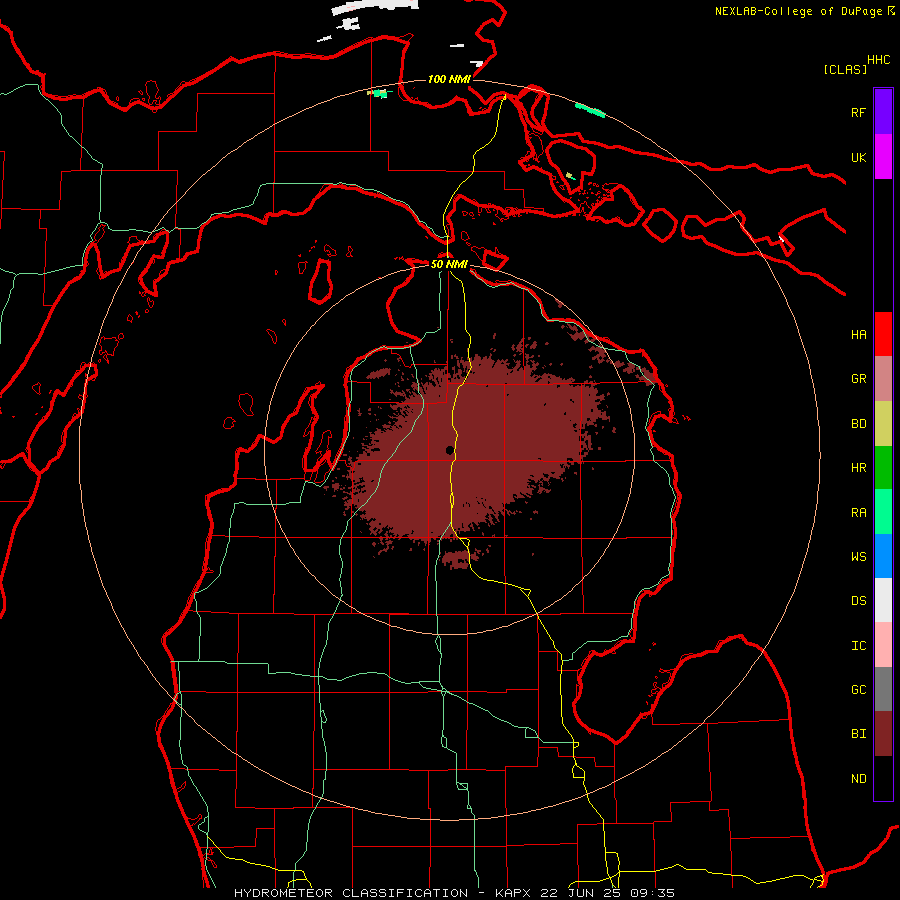
Task: Click the green echo left of the 100 NMI label
Action: tap(379, 93)
